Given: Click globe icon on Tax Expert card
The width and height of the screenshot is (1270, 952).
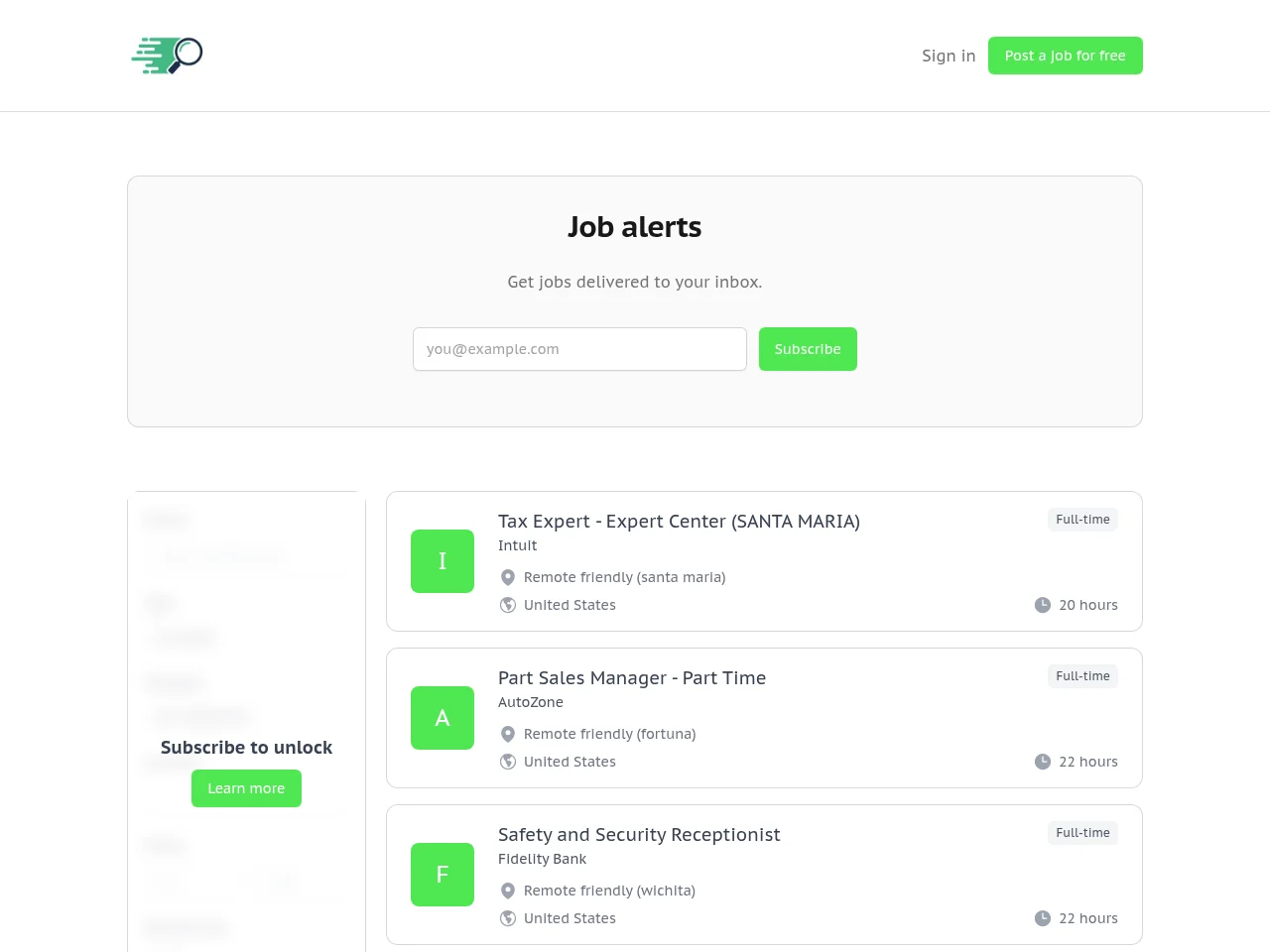Looking at the screenshot, I should [x=508, y=605].
